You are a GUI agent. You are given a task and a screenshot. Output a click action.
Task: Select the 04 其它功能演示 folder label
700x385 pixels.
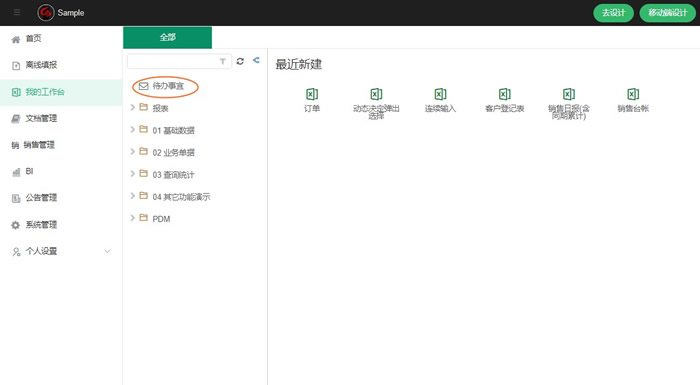(181, 197)
